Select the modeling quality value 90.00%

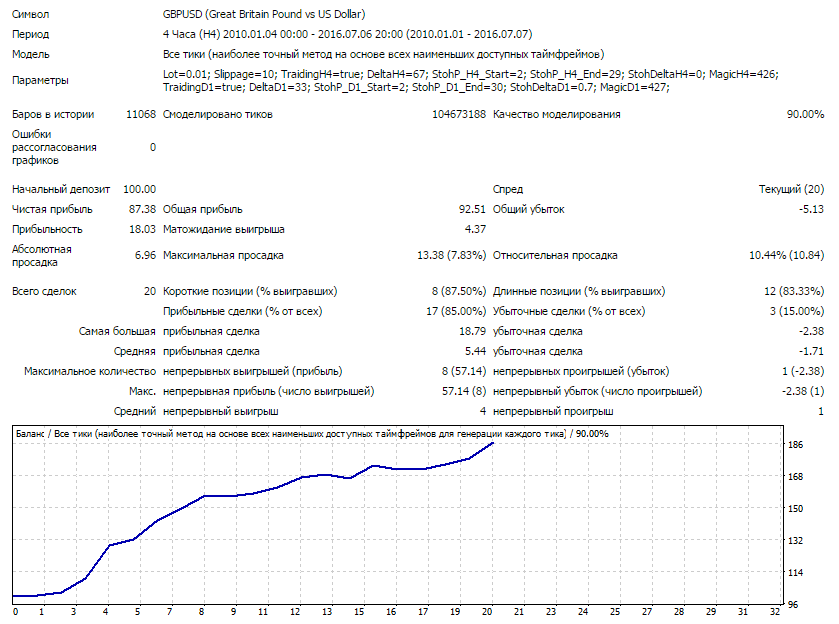click(x=805, y=115)
